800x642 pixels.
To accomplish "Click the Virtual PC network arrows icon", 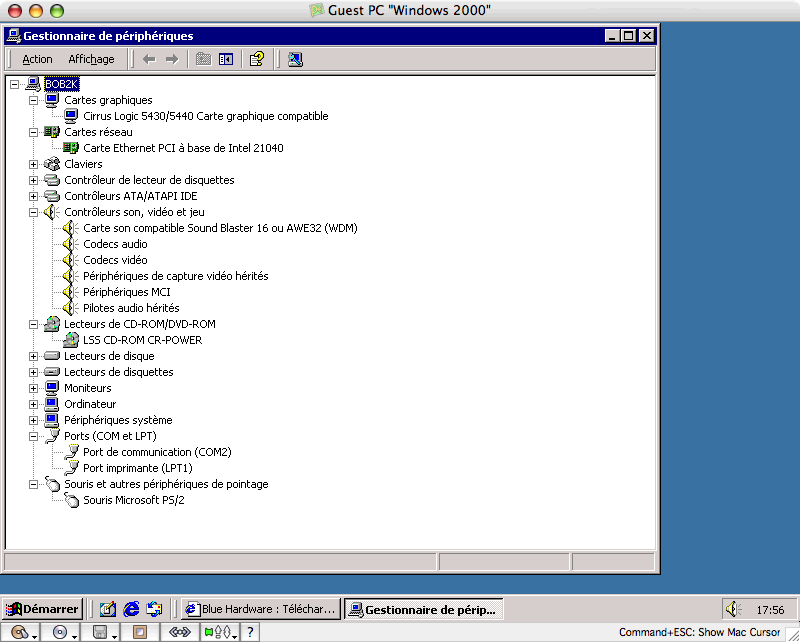I will pos(180,632).
